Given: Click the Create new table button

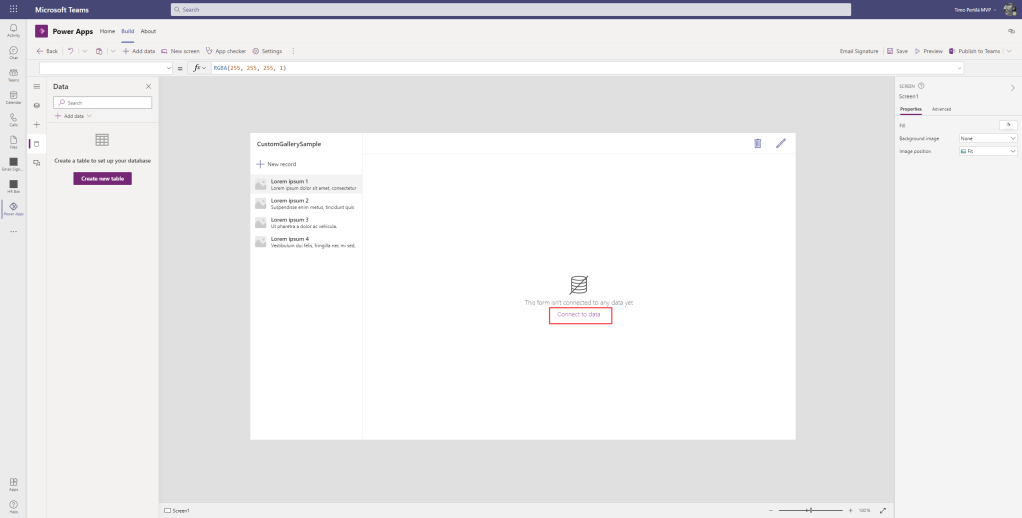Looking at the screenshot, I should point(102,178).
